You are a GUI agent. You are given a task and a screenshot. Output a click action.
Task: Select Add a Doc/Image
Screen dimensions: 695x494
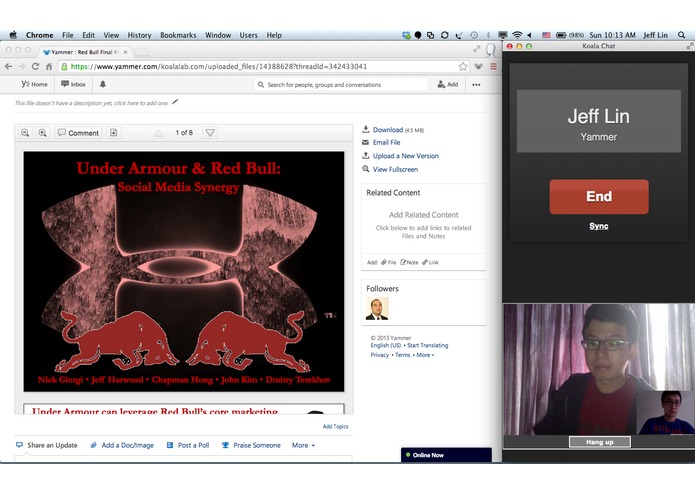(x=122, y=445)
